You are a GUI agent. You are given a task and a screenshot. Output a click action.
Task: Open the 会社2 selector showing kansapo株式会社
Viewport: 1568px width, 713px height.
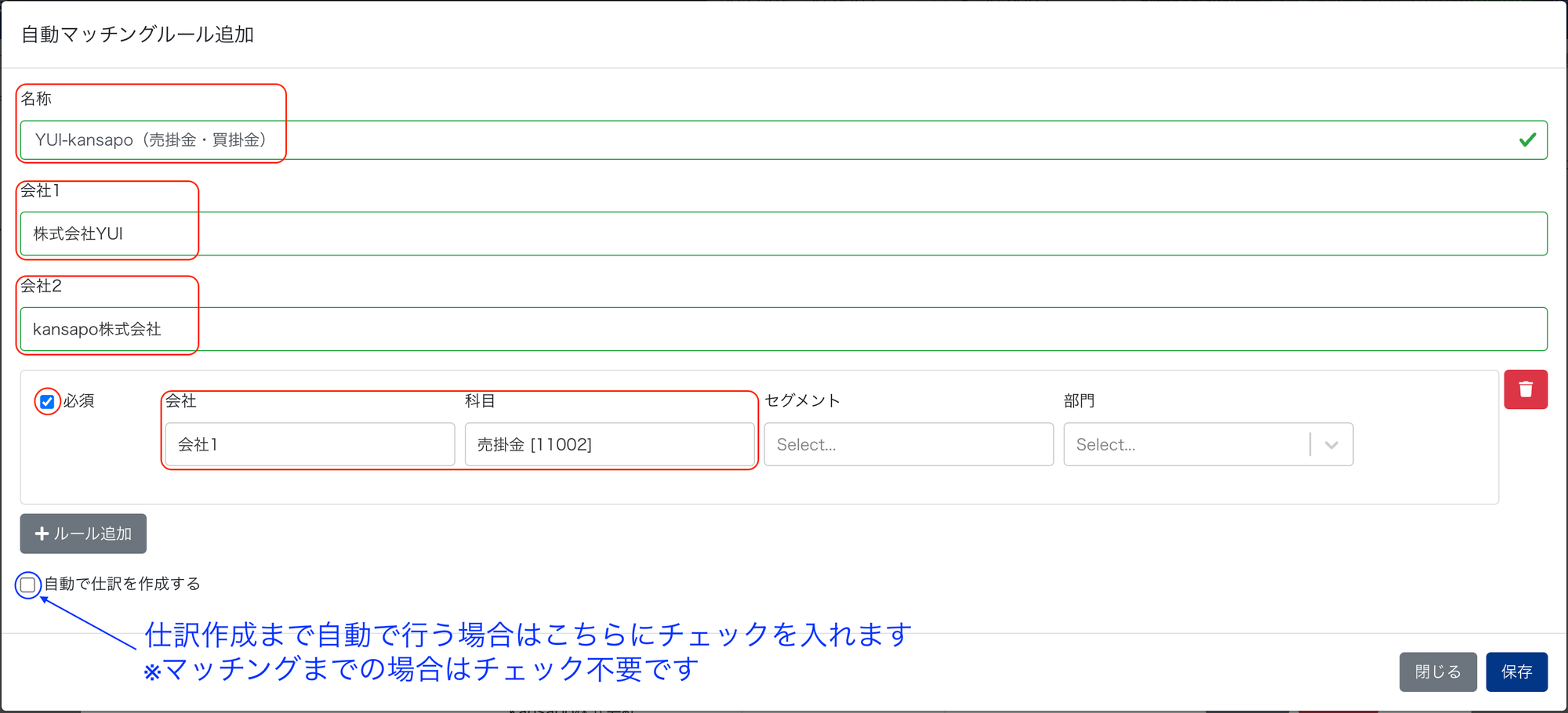(x=783, y=329)
